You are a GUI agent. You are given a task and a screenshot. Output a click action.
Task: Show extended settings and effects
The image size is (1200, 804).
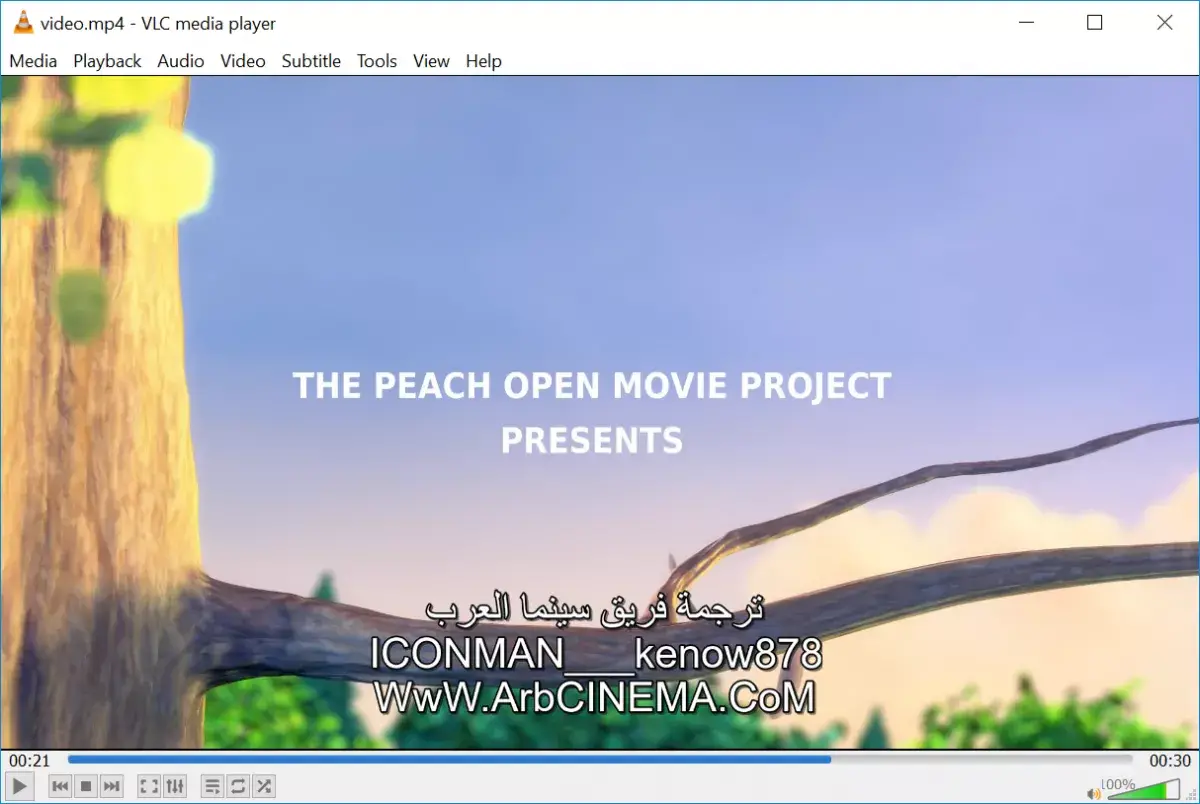175,786
